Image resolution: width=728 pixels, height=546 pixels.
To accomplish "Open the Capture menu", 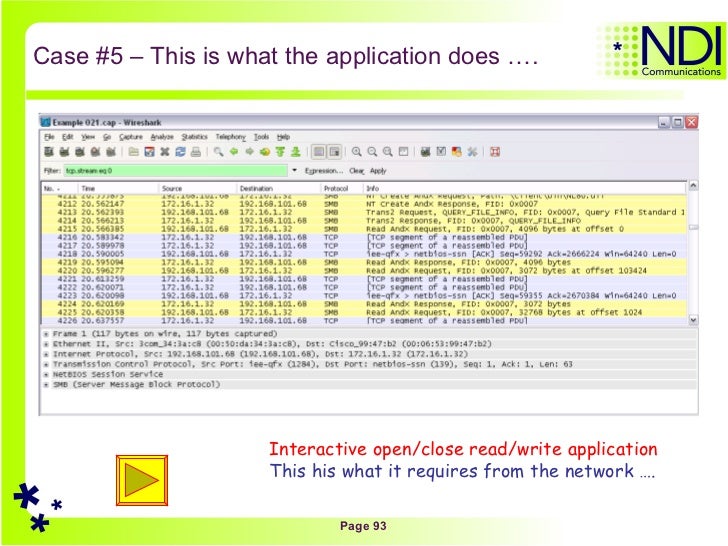I will click(131, 137).
